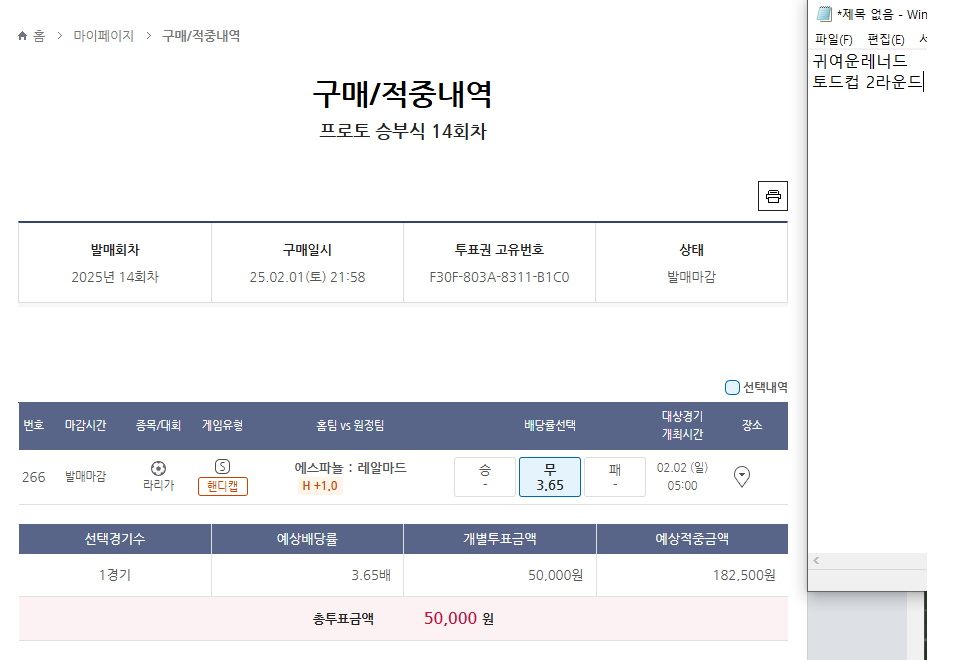This screenshot has width=960, height=660.
Task: Open the venue location pin icon
Action: click(742, 477)
